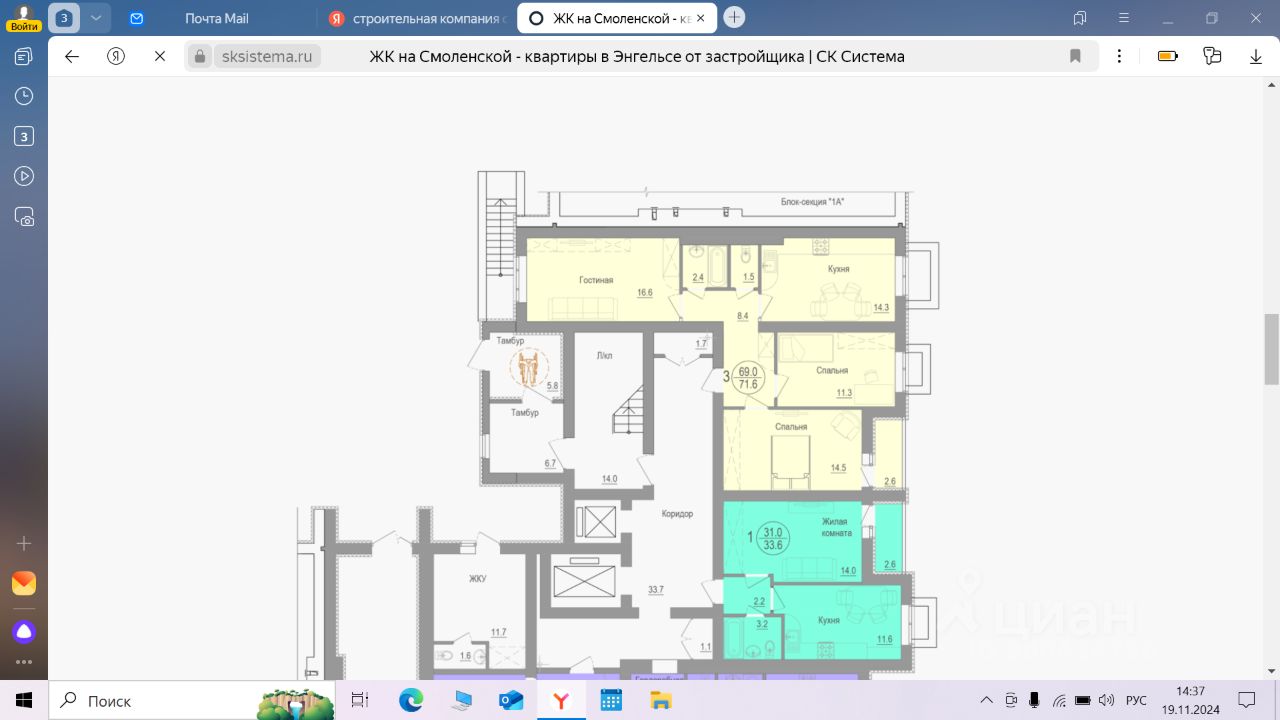
Task: Open the pinned Mail tab icon
Action: pyautogui.click(x=137, y=18)
